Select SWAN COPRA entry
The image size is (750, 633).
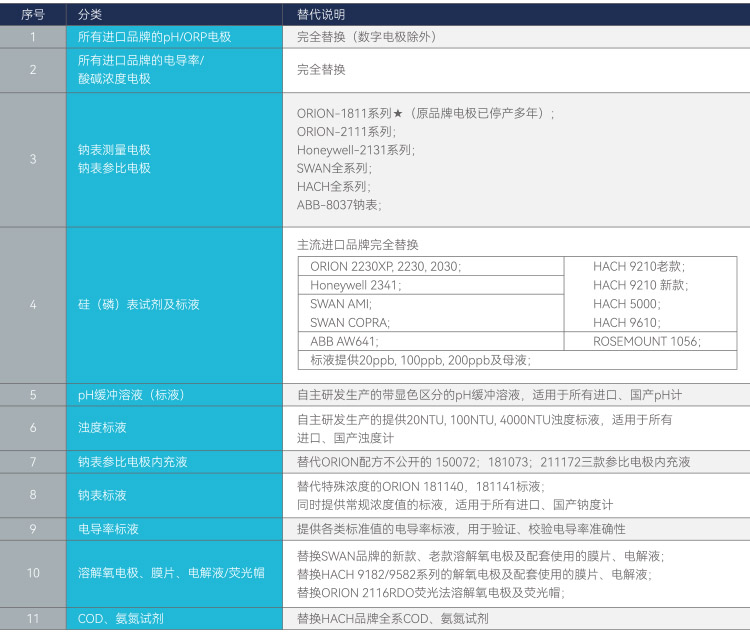click(x=350, y=322)
